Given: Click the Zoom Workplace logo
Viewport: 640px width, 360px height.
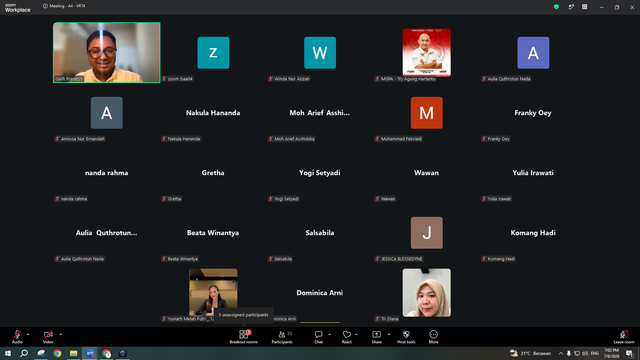Looking at the screenshot, I should [18, 7].
